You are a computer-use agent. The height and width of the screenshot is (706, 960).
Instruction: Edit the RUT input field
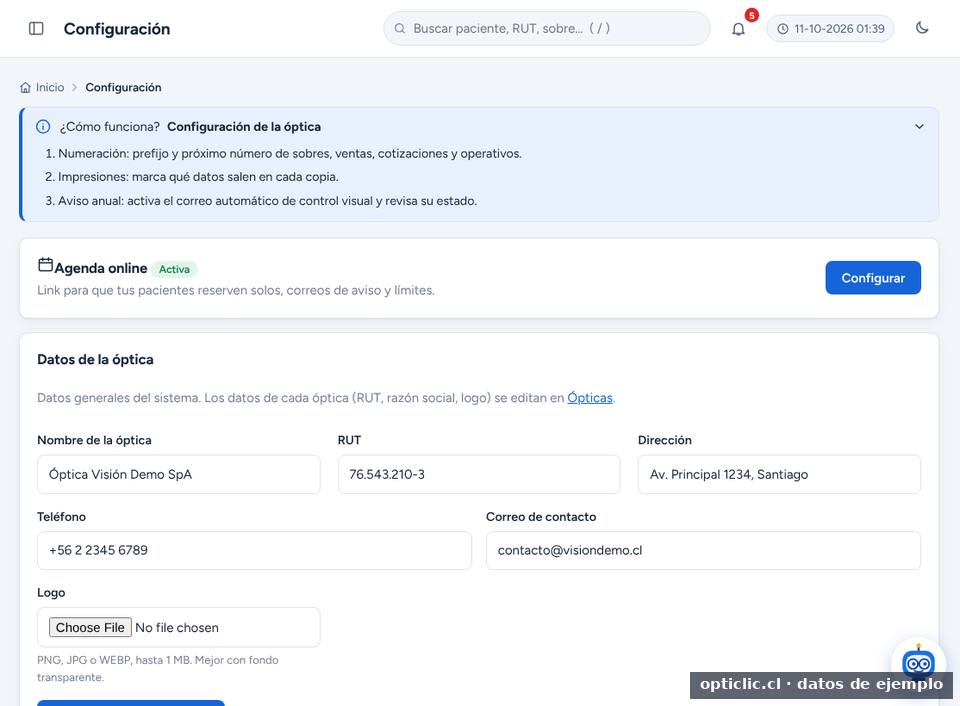[479, 474]
